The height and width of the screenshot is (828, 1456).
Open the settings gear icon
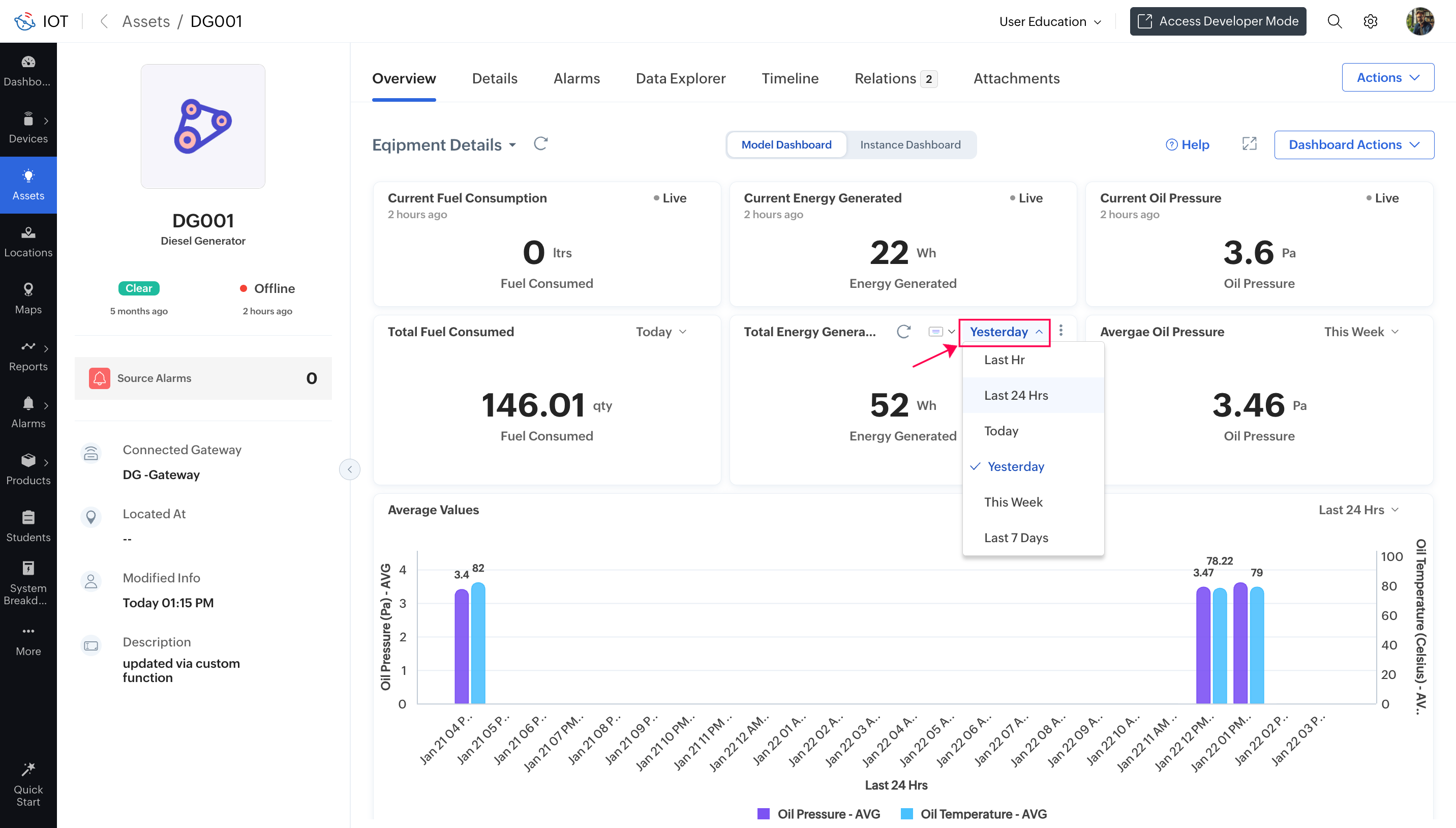[1370, 21]
